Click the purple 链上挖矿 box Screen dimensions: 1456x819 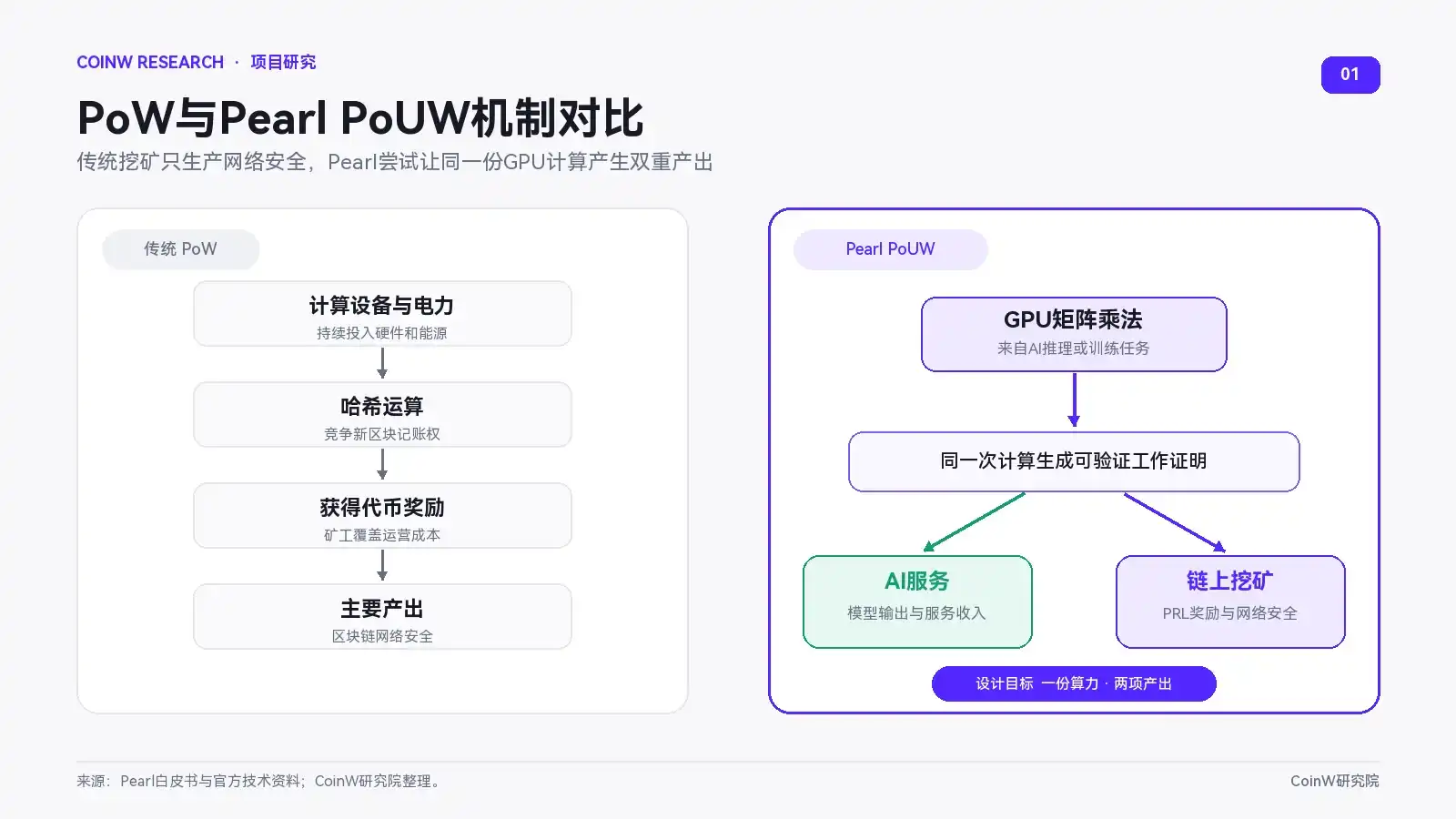point(1230,602)
